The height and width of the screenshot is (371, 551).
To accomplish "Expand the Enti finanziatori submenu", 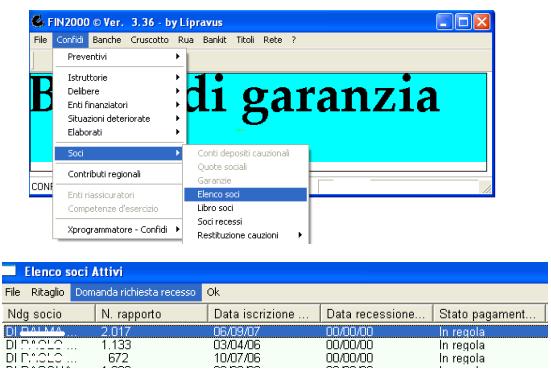I will pos(118,105).
